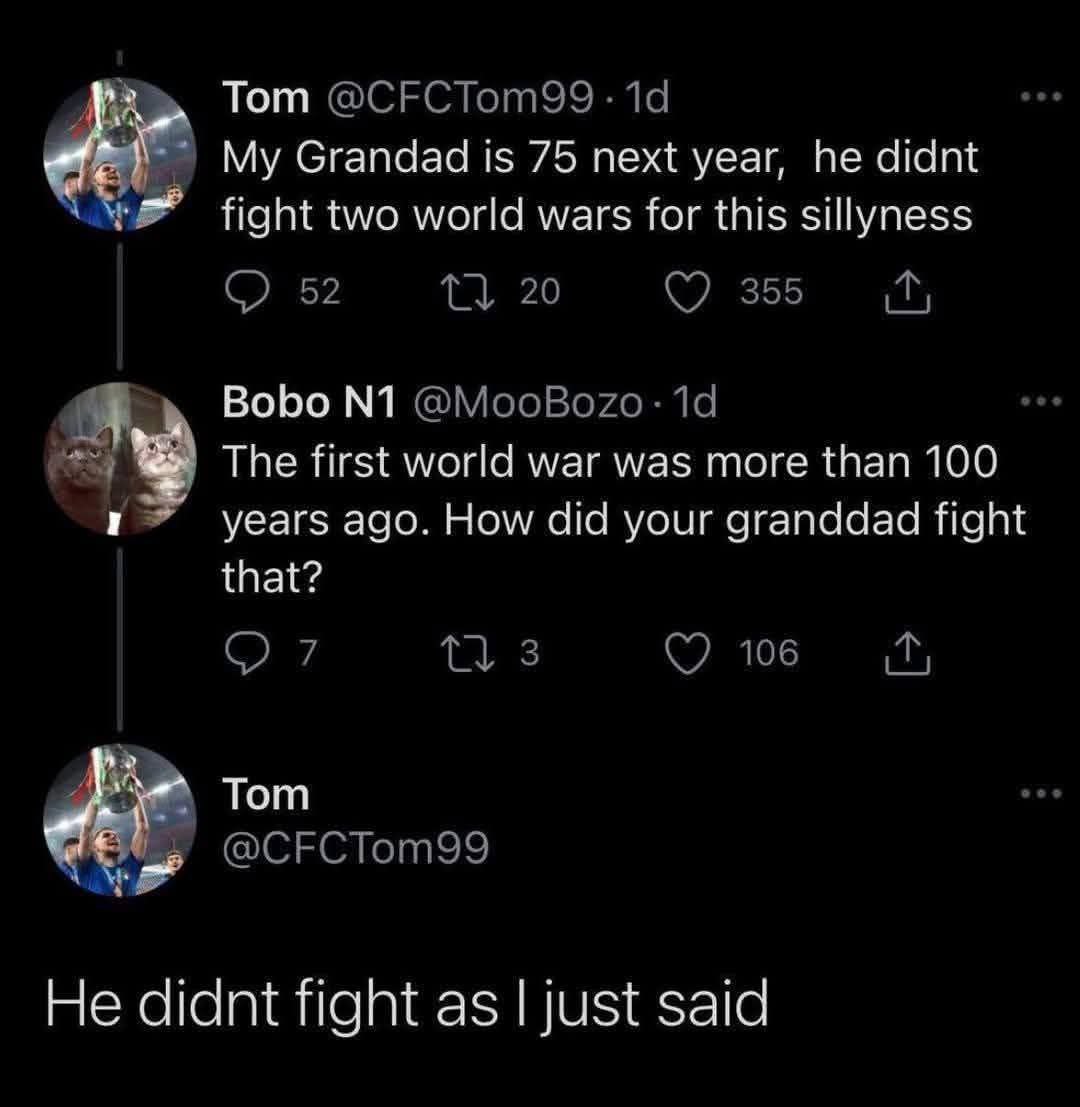The width and height of the screenshot is (1080, 1107).
Task: Click the Bobo N1 display name
Action: [310, 403]
